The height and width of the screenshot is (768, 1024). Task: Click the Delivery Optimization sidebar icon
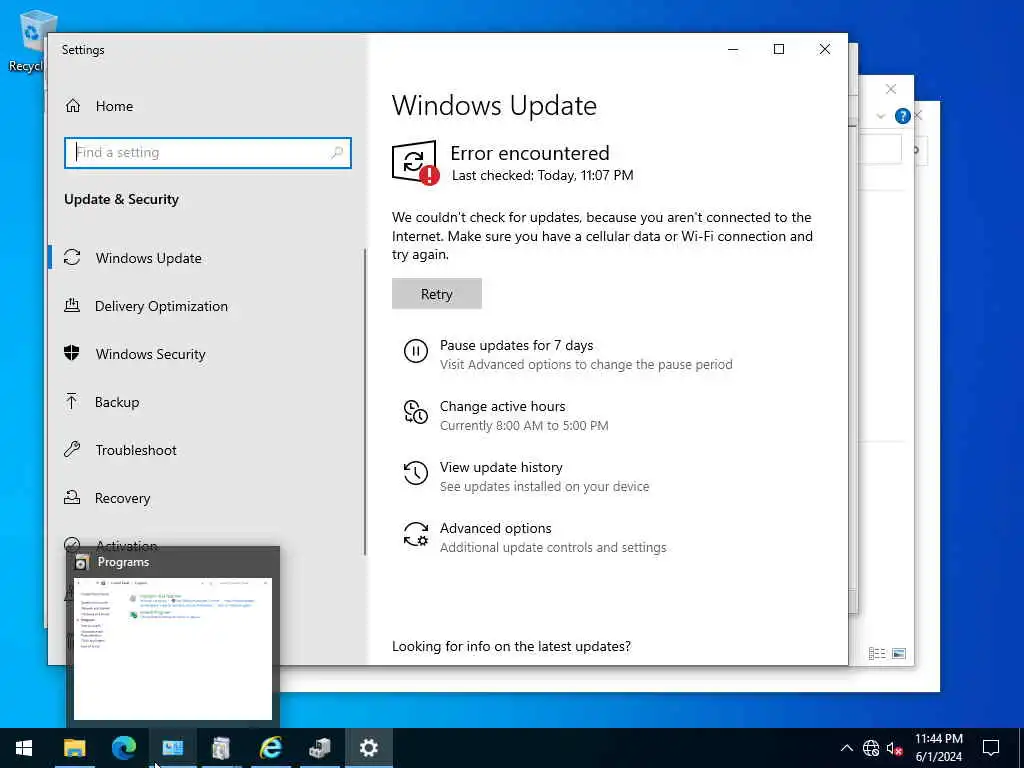[72, 305]
